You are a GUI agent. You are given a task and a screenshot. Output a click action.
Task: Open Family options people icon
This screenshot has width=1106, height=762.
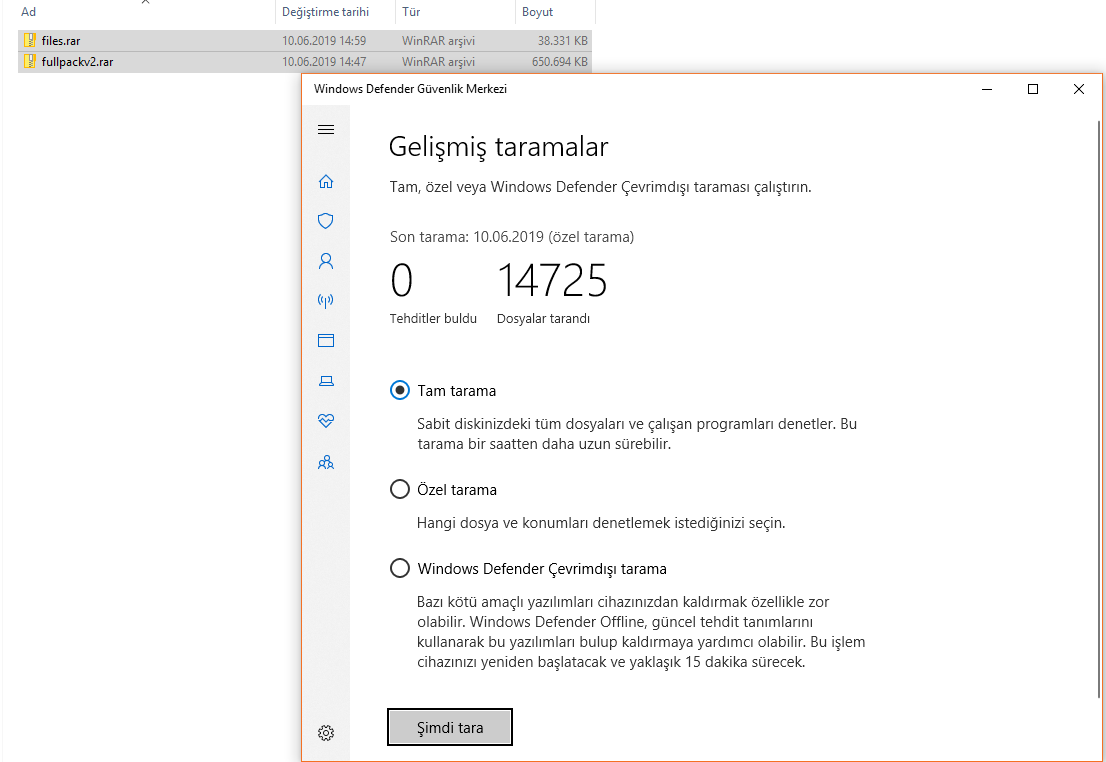326,462
